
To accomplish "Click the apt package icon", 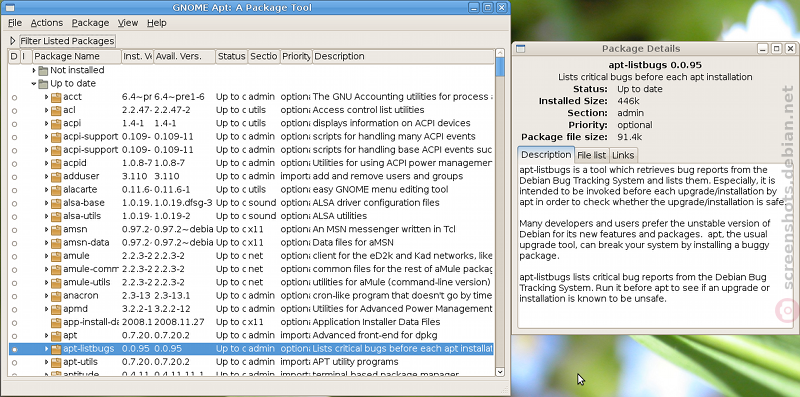I will point(56,335).
